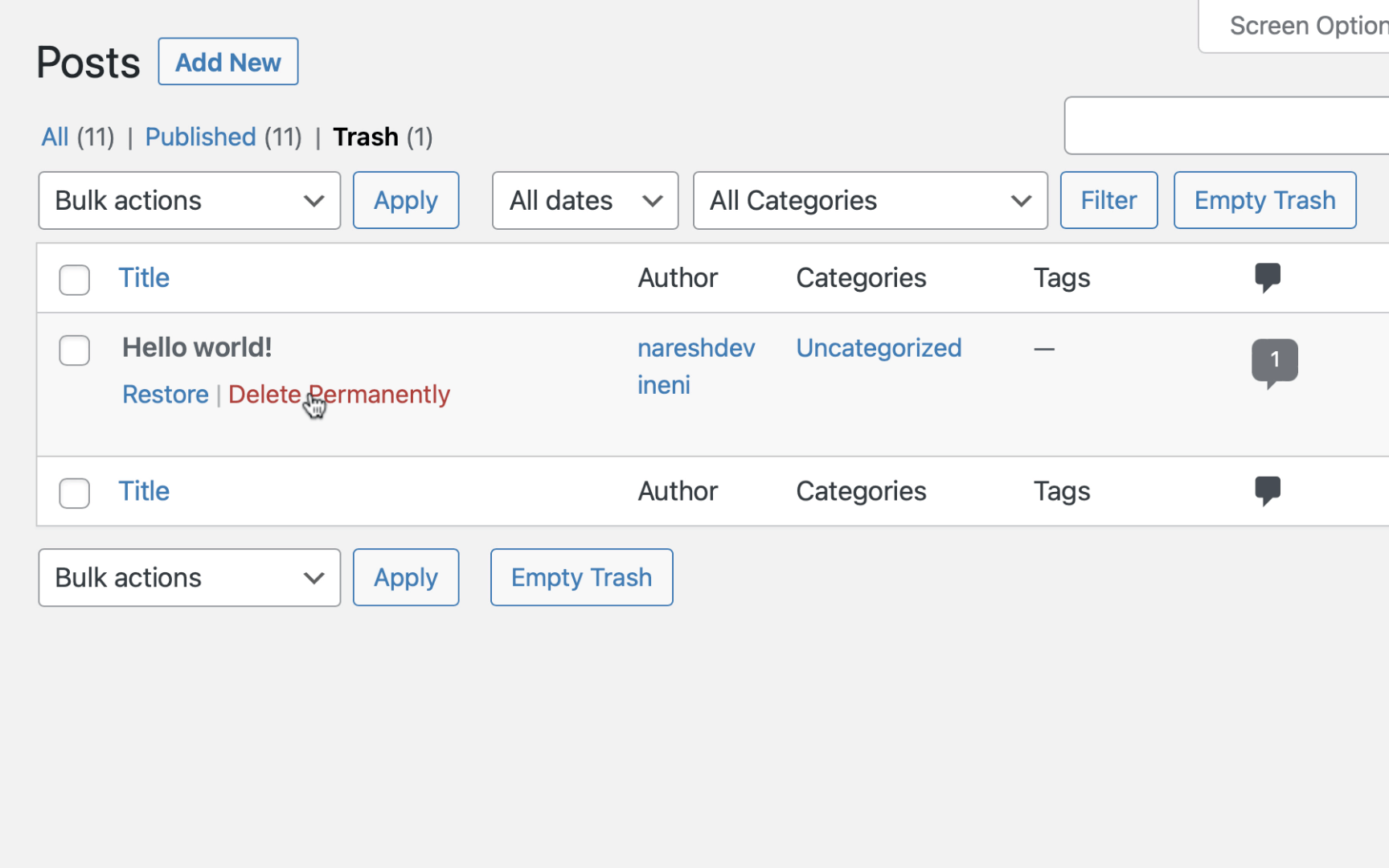Screen dimensions: 1389x868
Task: Tick the select-all checkbox in the footer row
Action: [74, 493]
